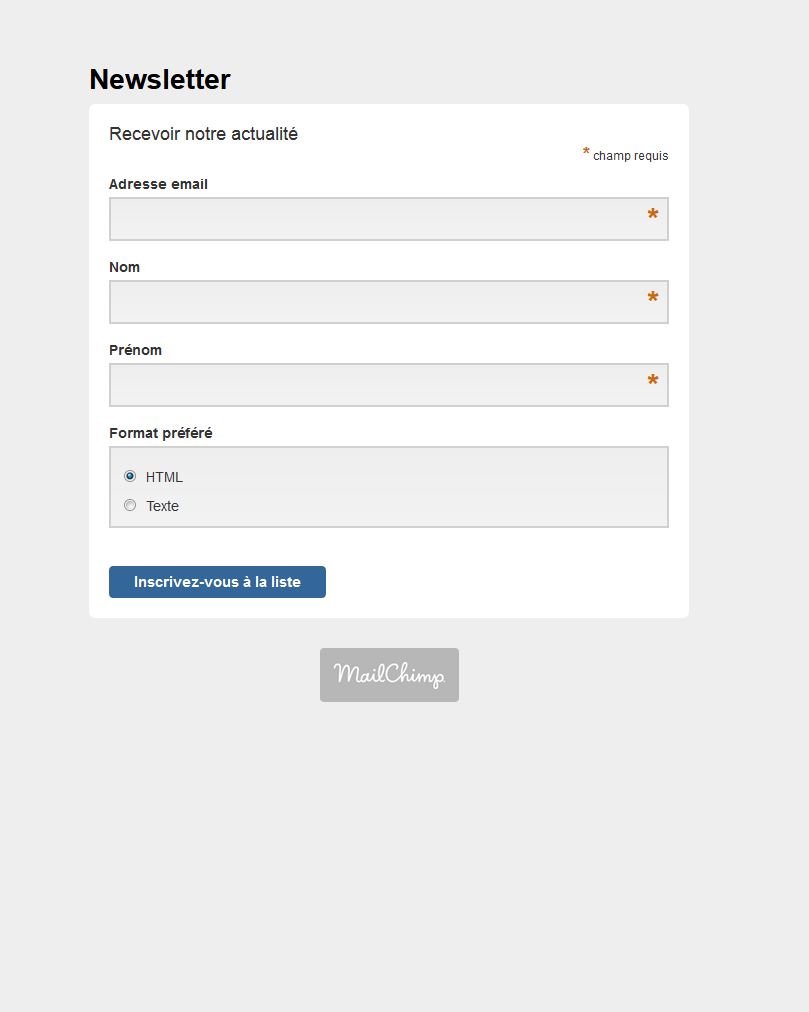Click the Recevoir notre actualité subtitle
The image size is (809, 1012).
pyautogui.click(x=203, y=134)
